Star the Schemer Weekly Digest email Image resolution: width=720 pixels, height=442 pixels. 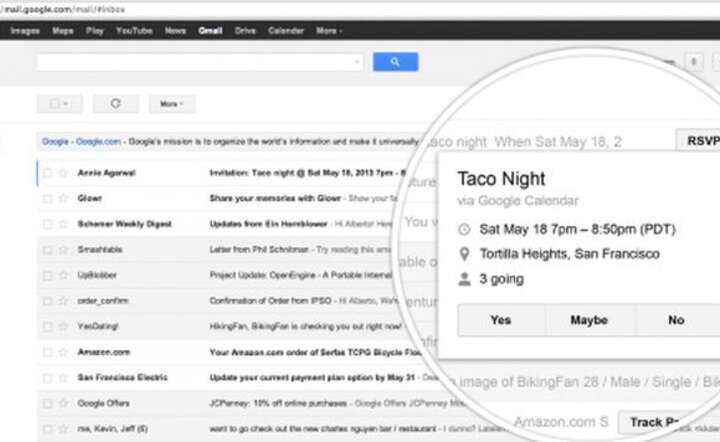(63, 224)
